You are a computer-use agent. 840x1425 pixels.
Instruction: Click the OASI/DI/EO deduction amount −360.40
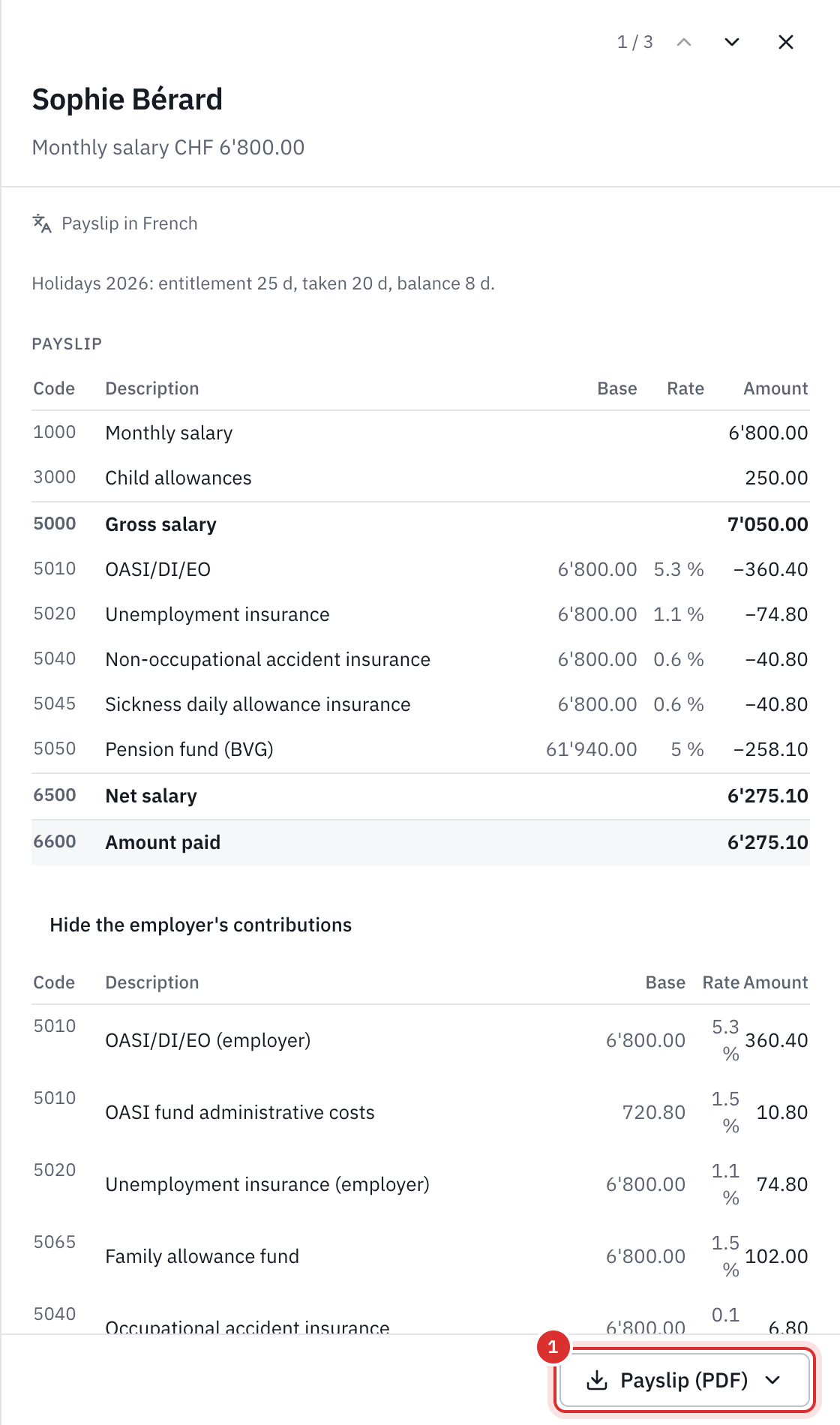click(x=770, y=569)
